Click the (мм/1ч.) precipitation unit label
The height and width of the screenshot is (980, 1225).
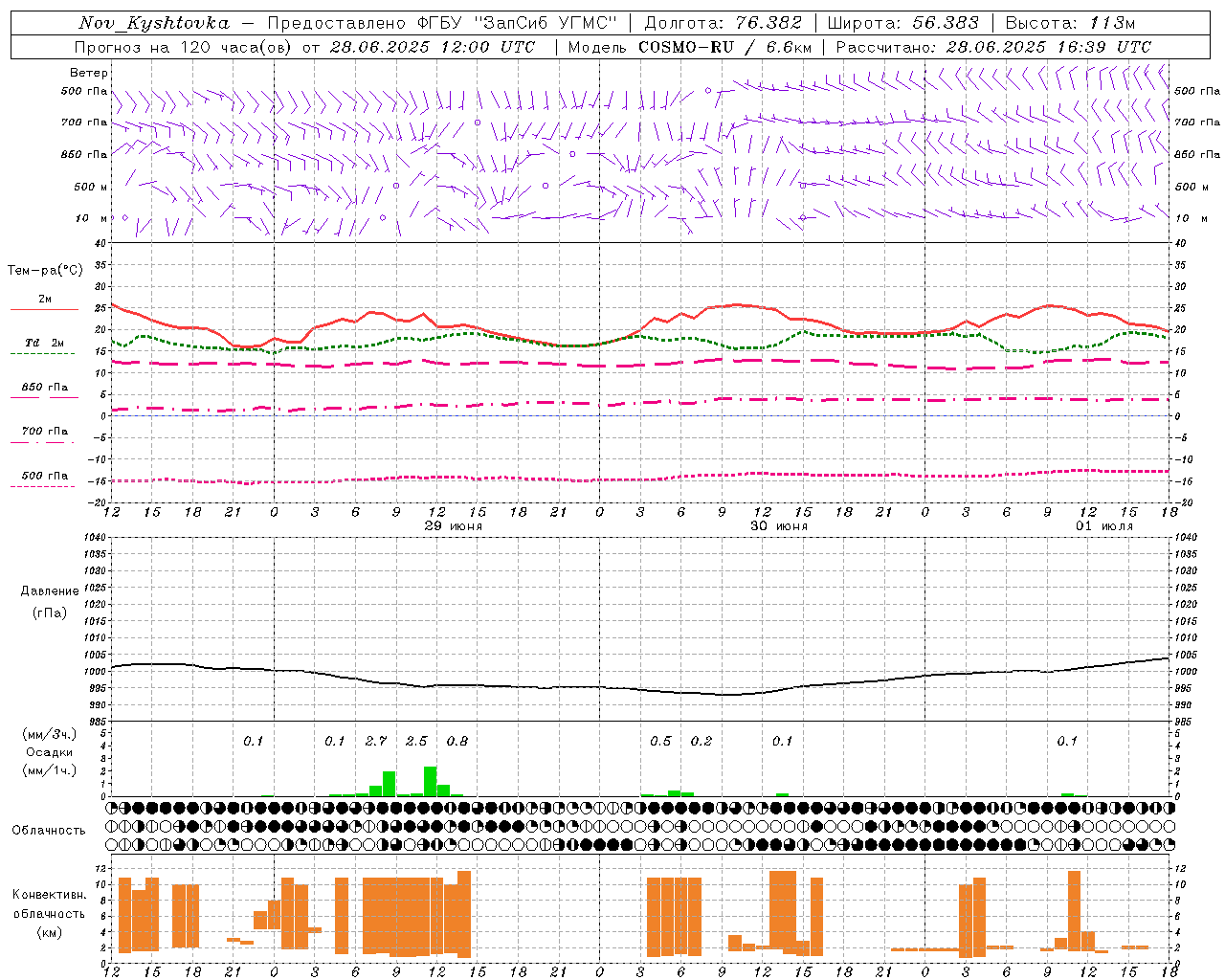coord(49,770)
